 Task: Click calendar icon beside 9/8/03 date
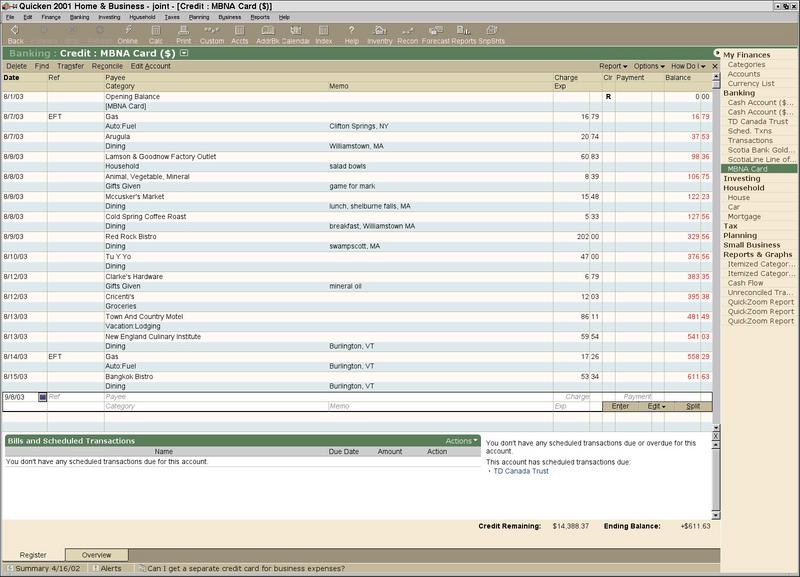pyautogui.click(x=42, y=397)
